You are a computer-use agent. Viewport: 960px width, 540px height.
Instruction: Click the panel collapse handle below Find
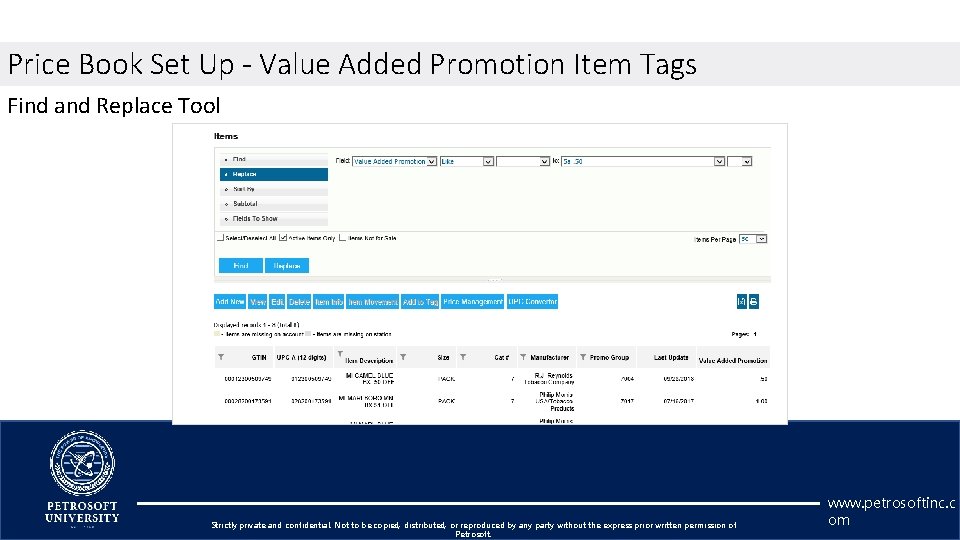[495, 280]
